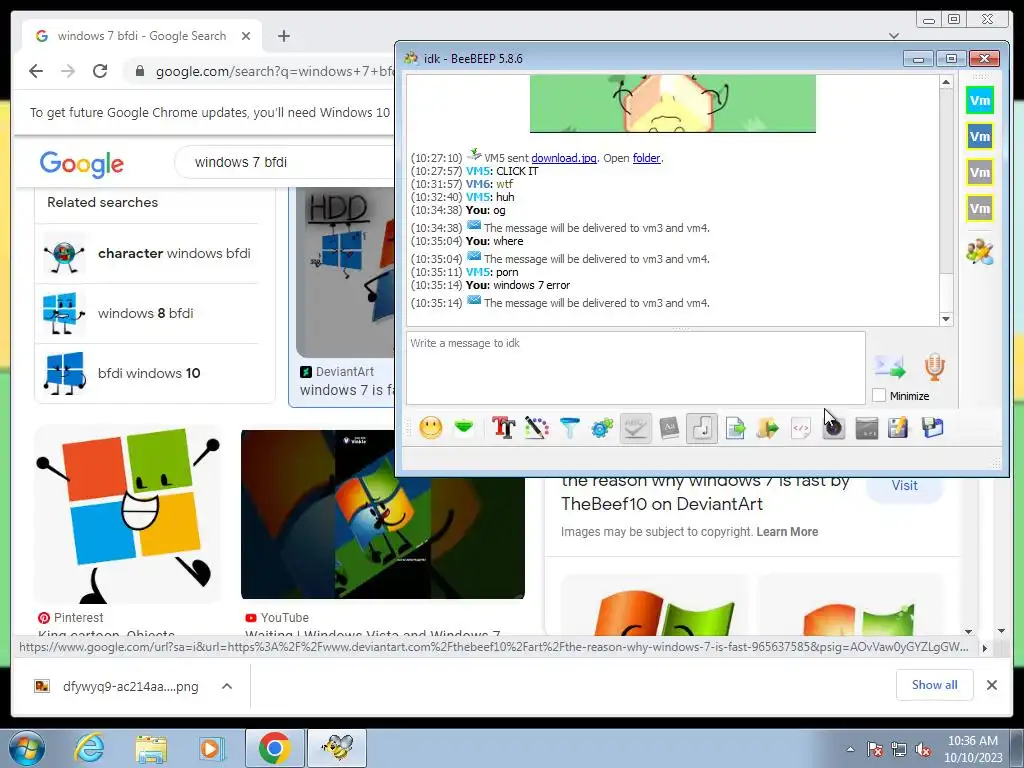The image size is (1024, 768).
Task: Click the Google logo
Action: pyautogui.click(x=82, y=163)
